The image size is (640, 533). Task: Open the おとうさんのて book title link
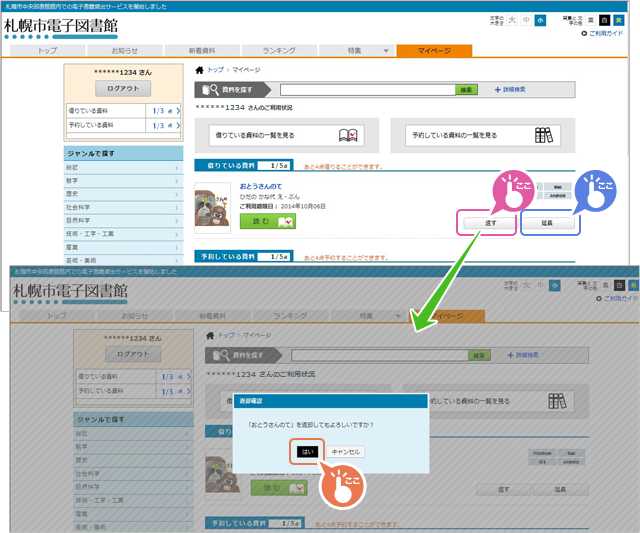point(261,187)
